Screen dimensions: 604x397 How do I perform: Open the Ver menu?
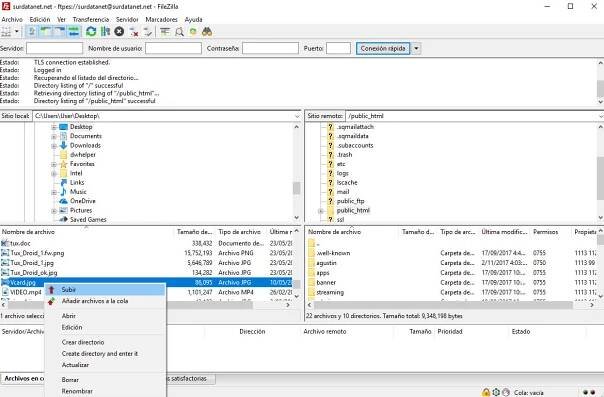pyautogui.click(x=61, y=19)
